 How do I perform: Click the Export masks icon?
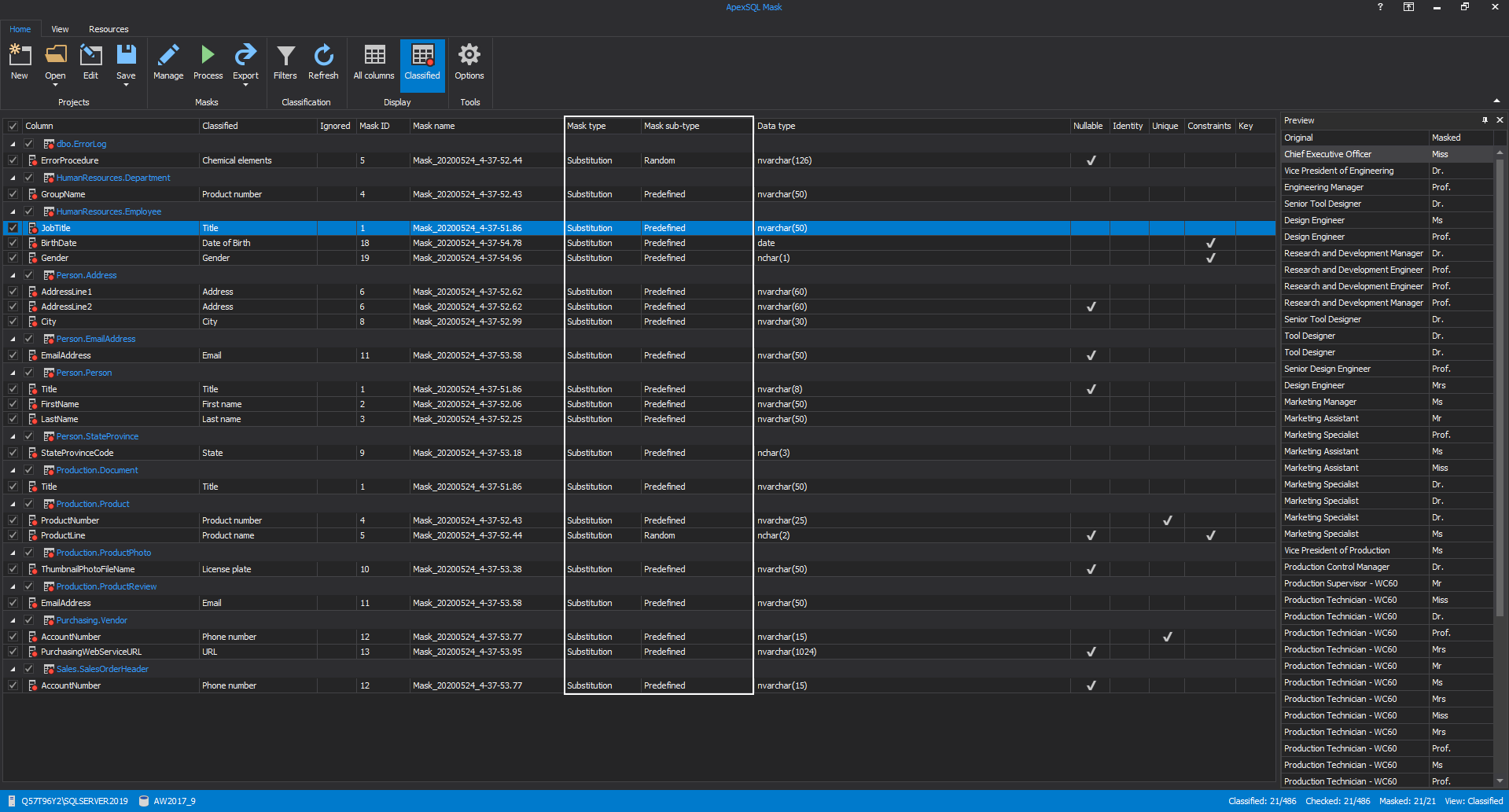(245, 55)
